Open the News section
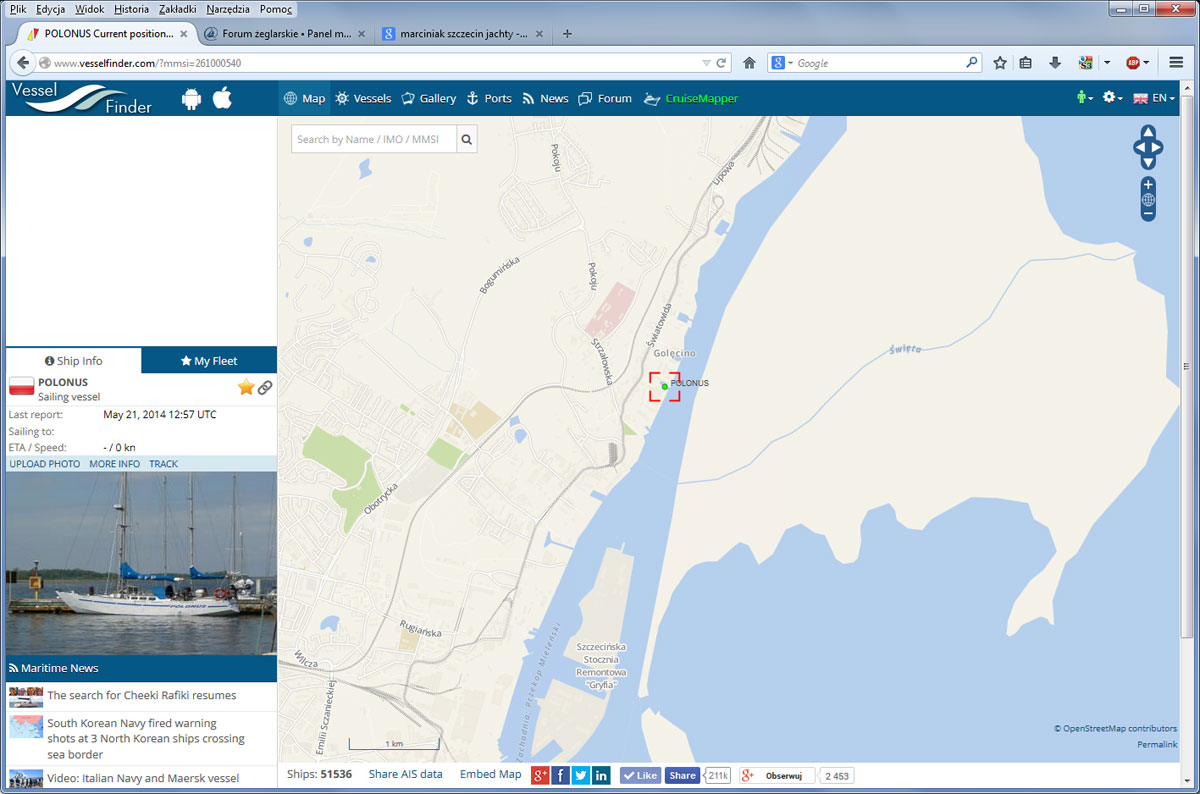Screen dimensions: 1200x794 [545, 98]
